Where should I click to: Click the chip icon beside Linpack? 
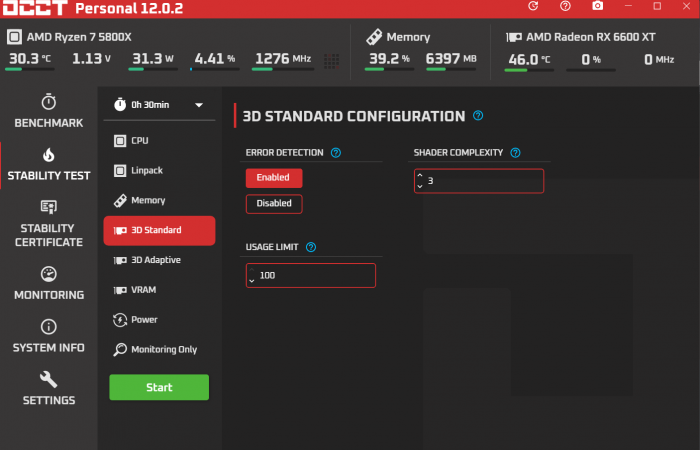click(120, 171)
